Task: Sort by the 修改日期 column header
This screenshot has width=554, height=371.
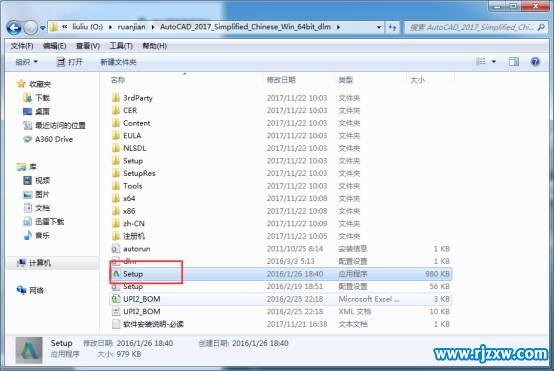Action: tap(281, 80)
